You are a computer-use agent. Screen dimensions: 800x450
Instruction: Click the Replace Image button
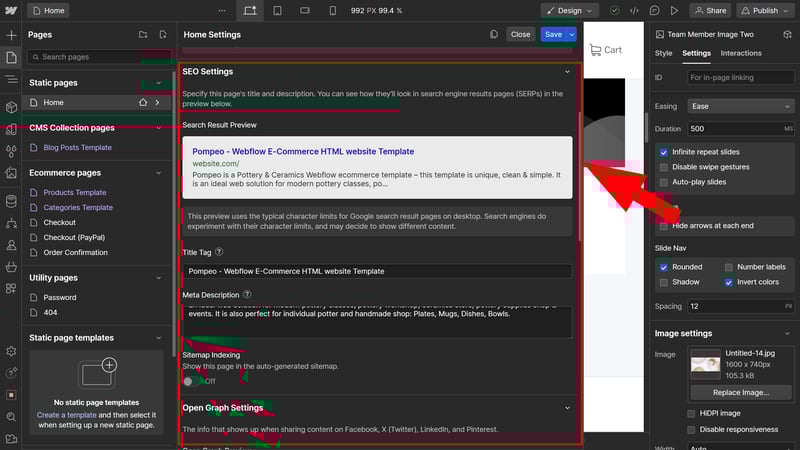point(741,393)
